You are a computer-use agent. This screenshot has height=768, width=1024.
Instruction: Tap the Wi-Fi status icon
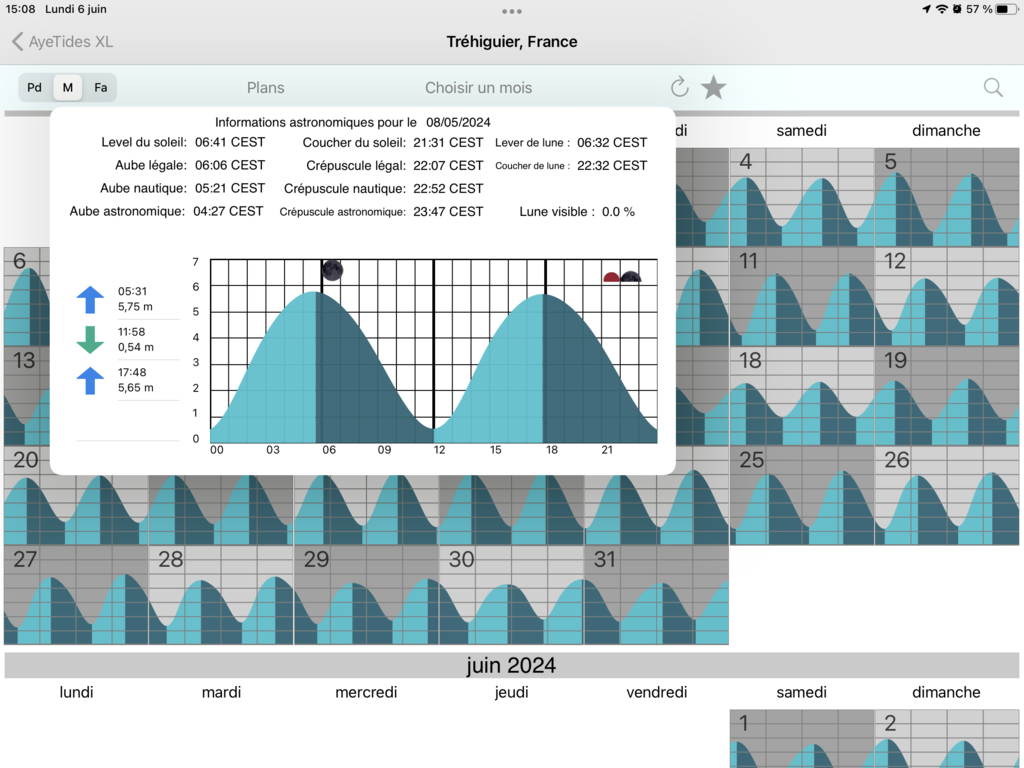click(x=942, y=9)
